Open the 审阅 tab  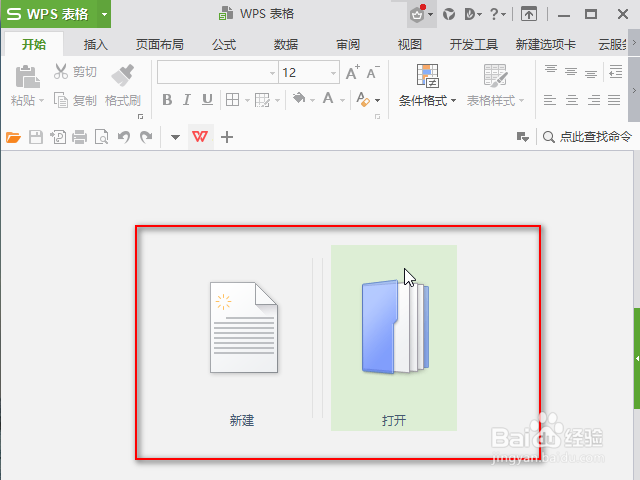pyautogui.click(x=348, y=44)
